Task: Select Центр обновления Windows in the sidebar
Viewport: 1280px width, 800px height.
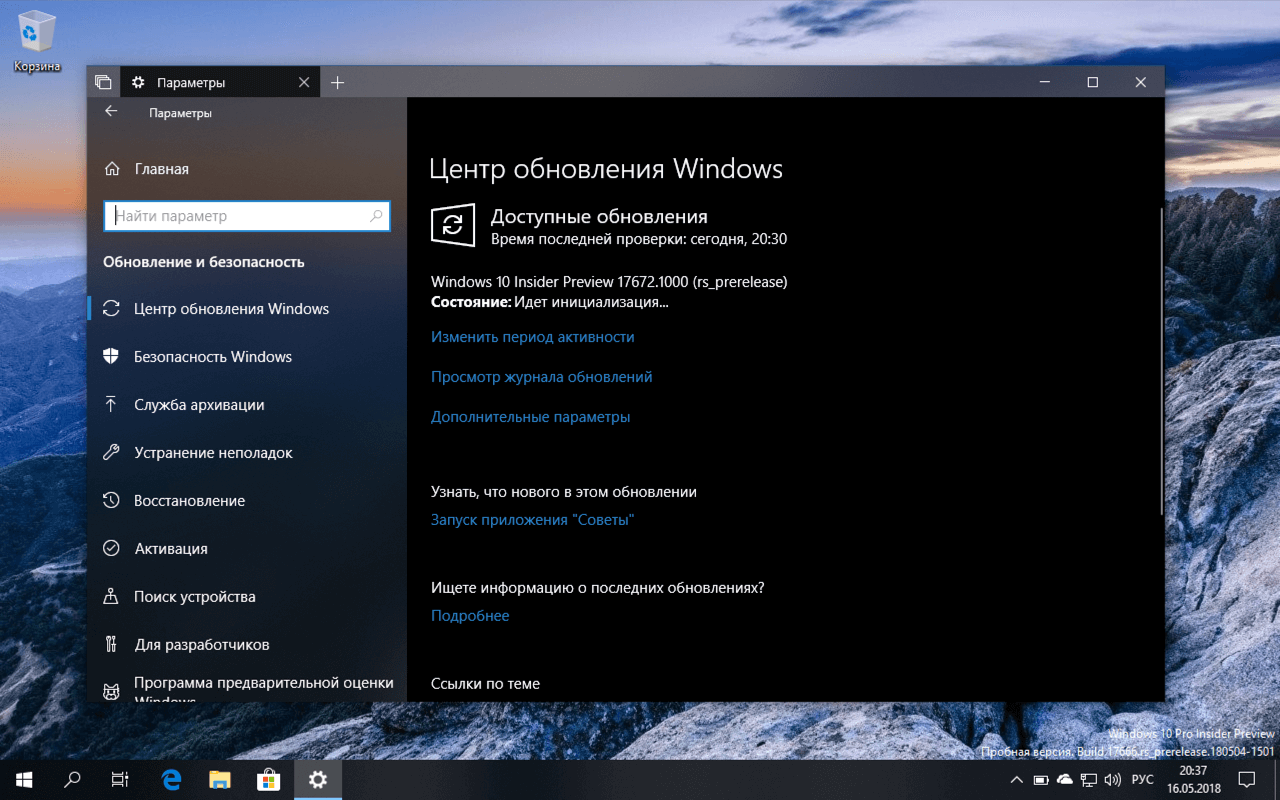Action: (247, 309)
